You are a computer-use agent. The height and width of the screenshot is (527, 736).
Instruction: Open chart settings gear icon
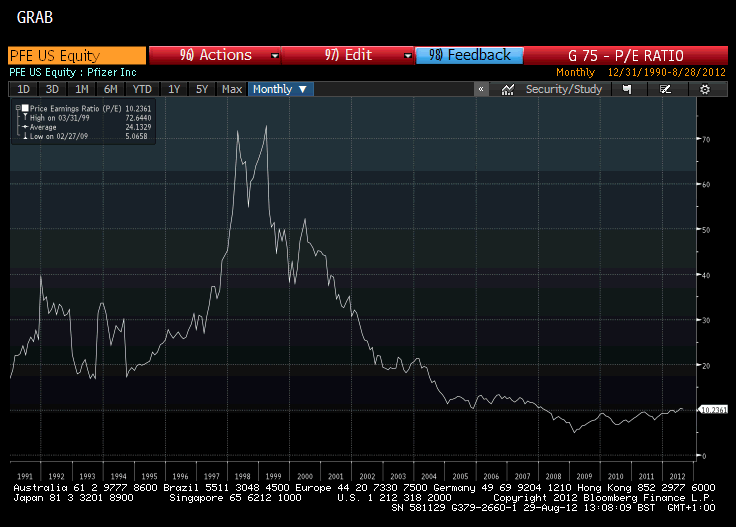click(705, 89)
